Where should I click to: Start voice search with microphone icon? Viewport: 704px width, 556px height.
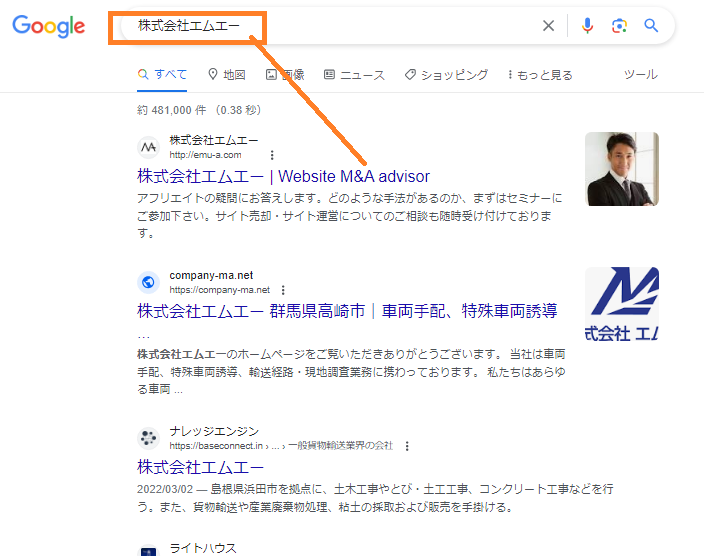tap(587, 26)
